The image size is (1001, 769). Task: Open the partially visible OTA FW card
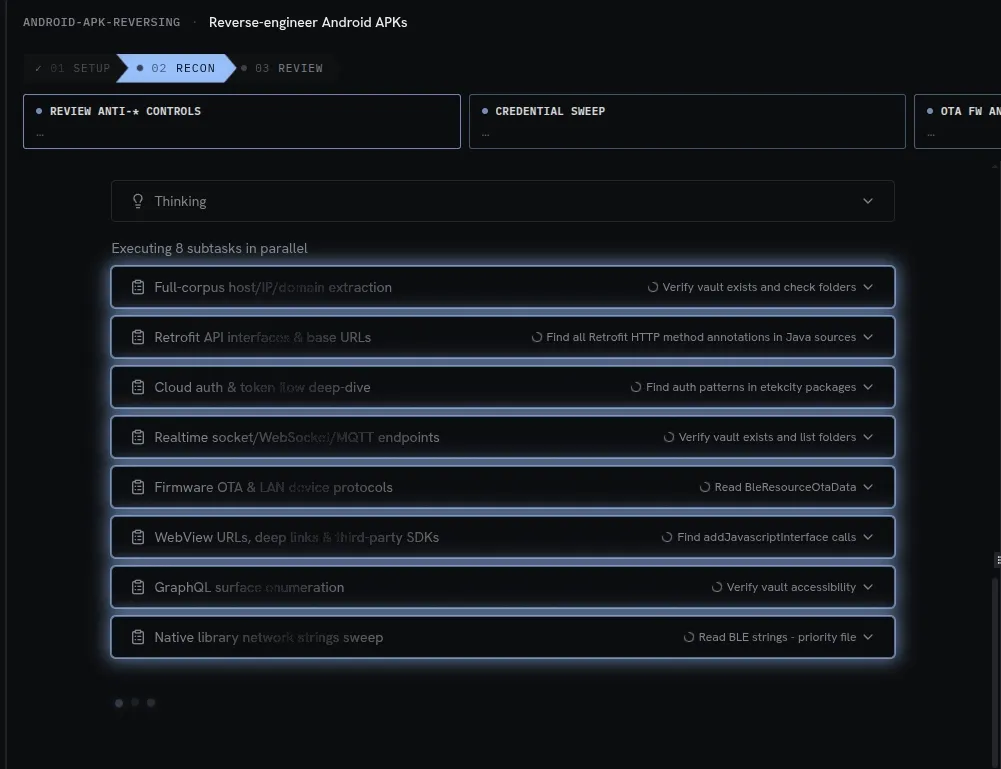958,121
